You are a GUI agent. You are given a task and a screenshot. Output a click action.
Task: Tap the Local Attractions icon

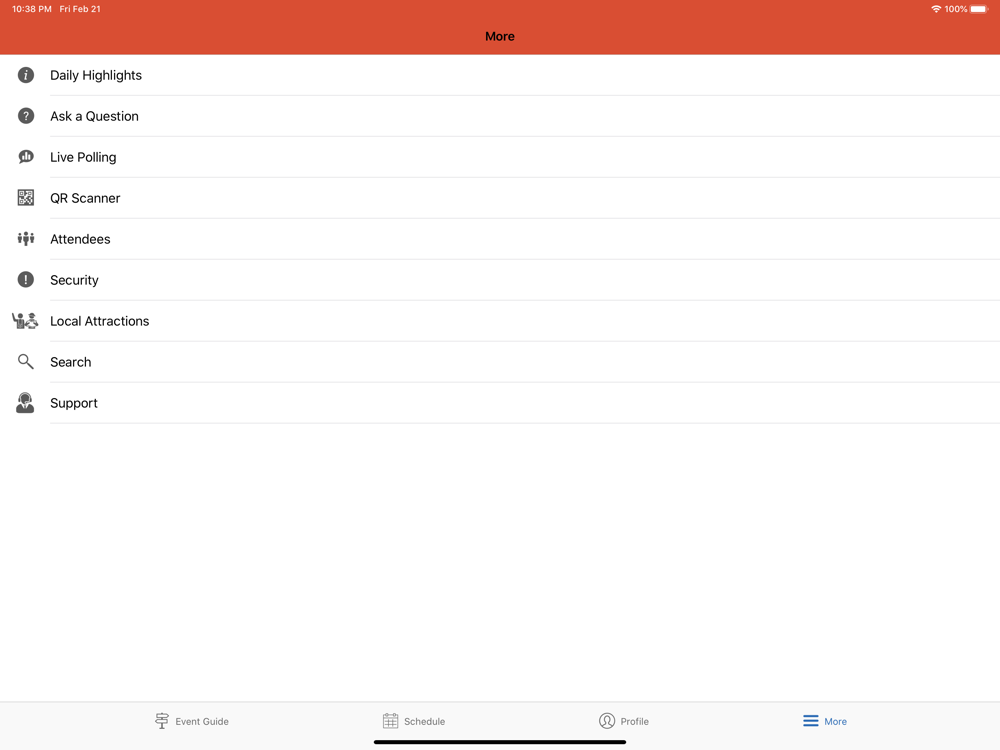pos(25,321)
